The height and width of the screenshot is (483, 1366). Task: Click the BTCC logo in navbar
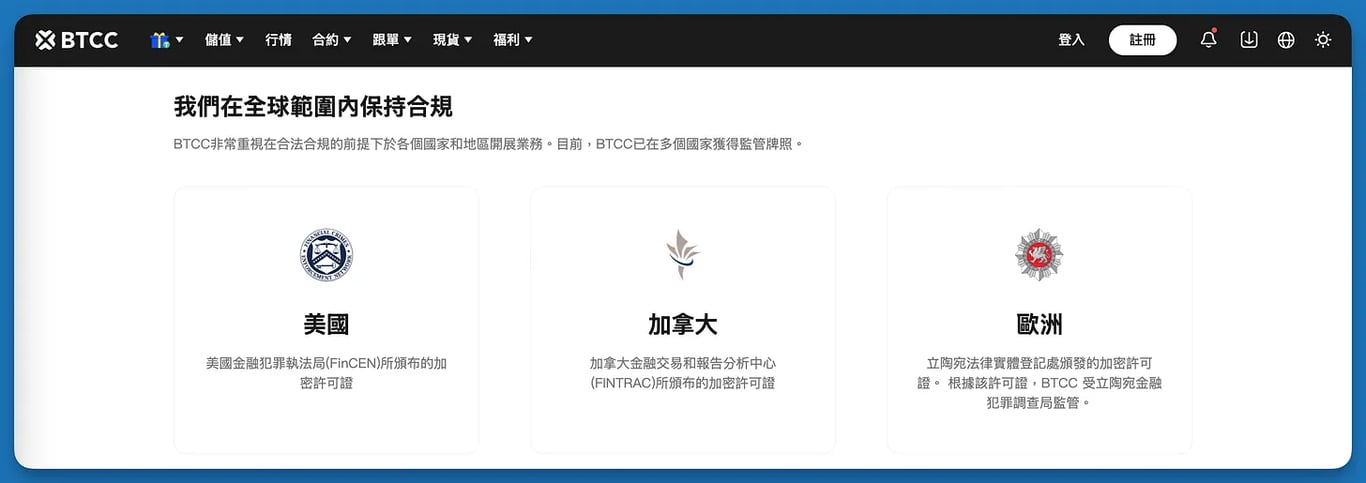point(77,40)
